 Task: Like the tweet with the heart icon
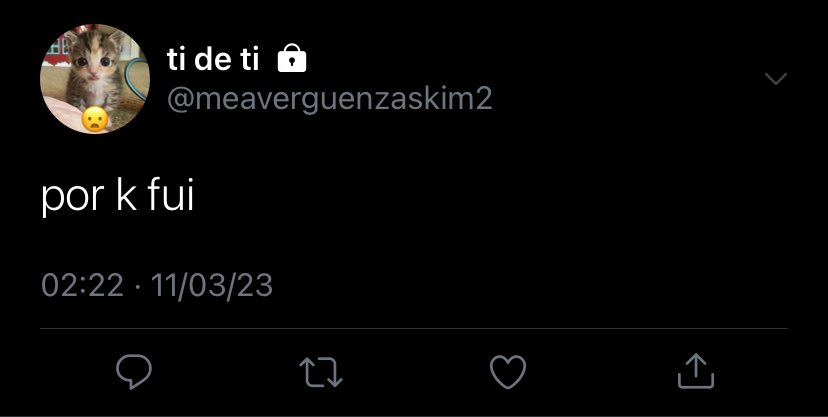[508, 372]
